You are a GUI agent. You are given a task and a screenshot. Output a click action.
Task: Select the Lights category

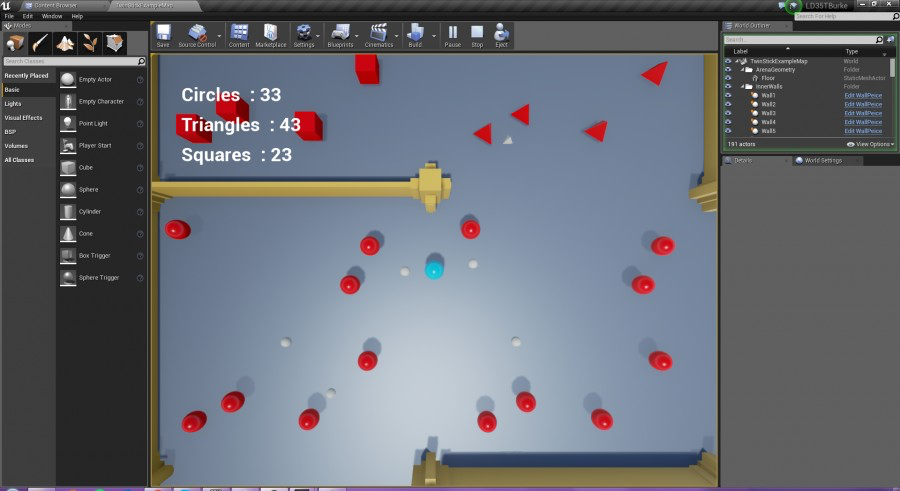click(x=13, y=103)
